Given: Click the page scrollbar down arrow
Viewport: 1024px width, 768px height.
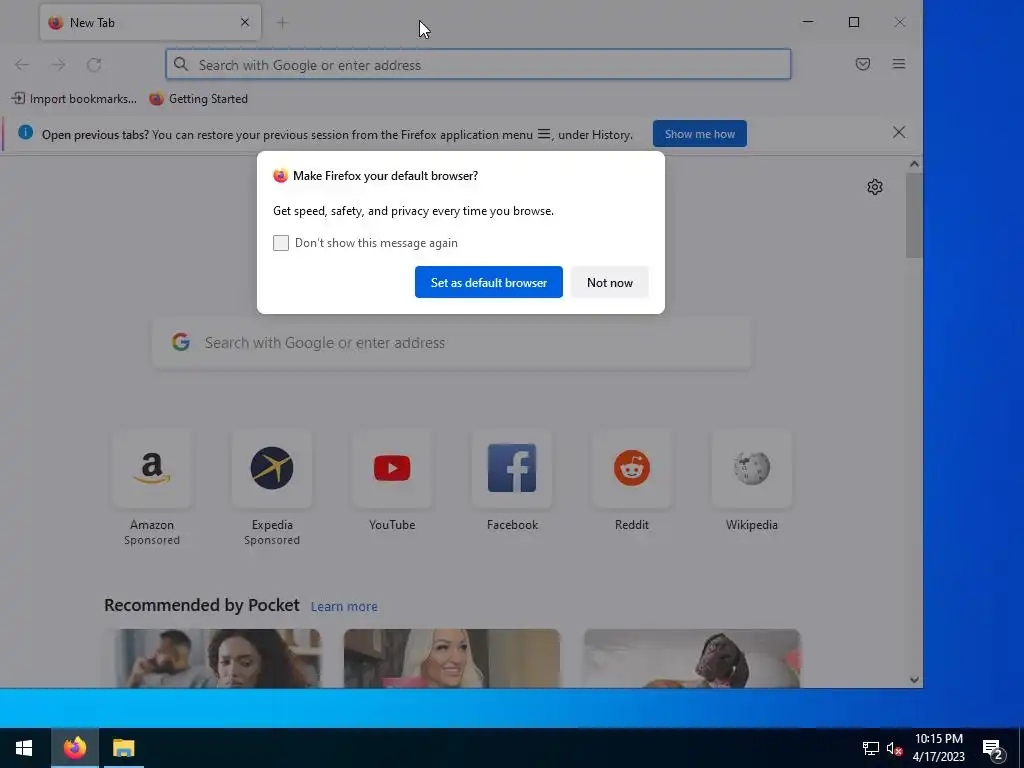Looking at the screenshot, I should (x=914, y=680).
